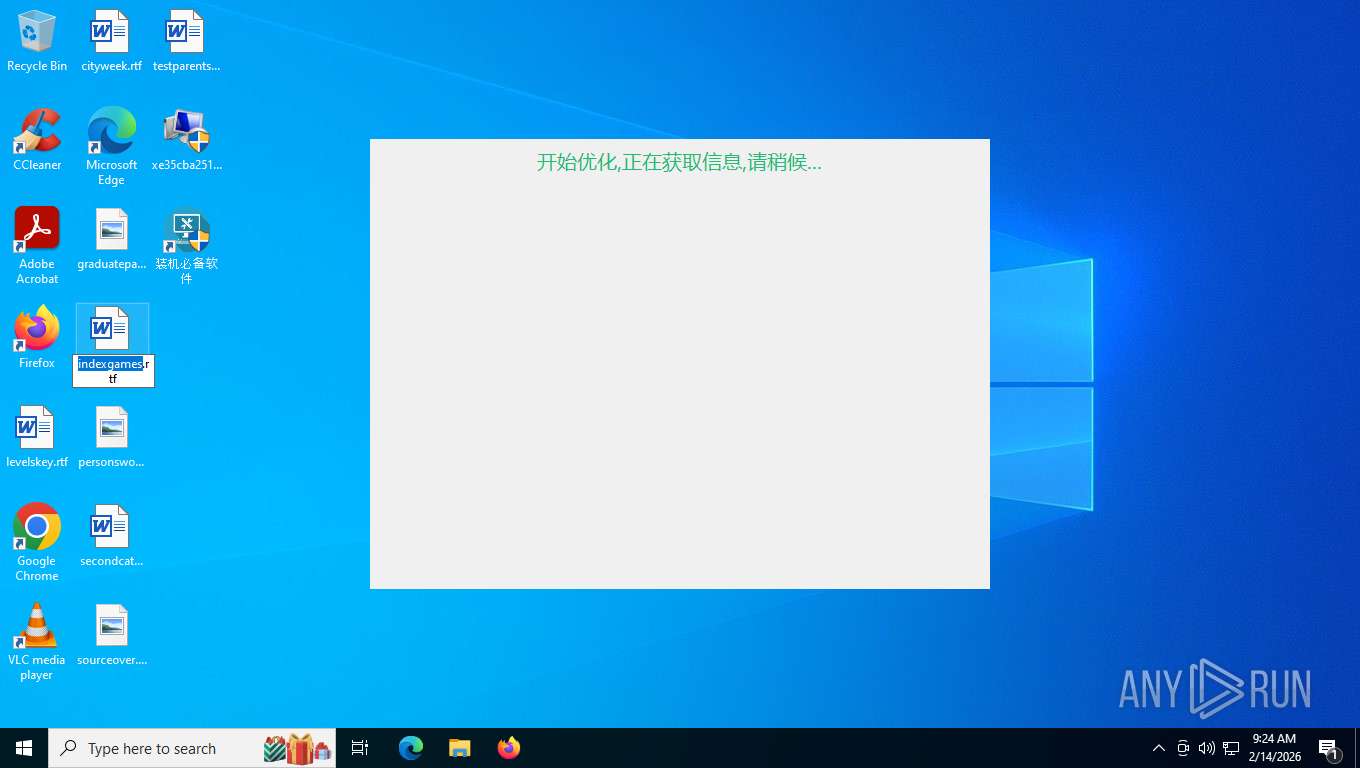Open the Recycle Bin desktop icon
The height and width of the screenshot is (768, 1360).
37,41
